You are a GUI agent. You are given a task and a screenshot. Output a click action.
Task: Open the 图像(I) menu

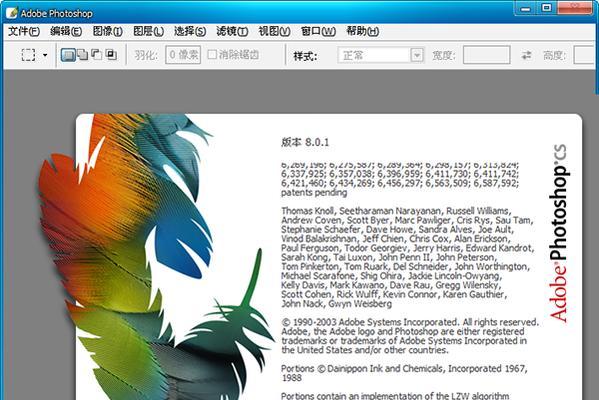pyautogui.click(x=107, y=31)
